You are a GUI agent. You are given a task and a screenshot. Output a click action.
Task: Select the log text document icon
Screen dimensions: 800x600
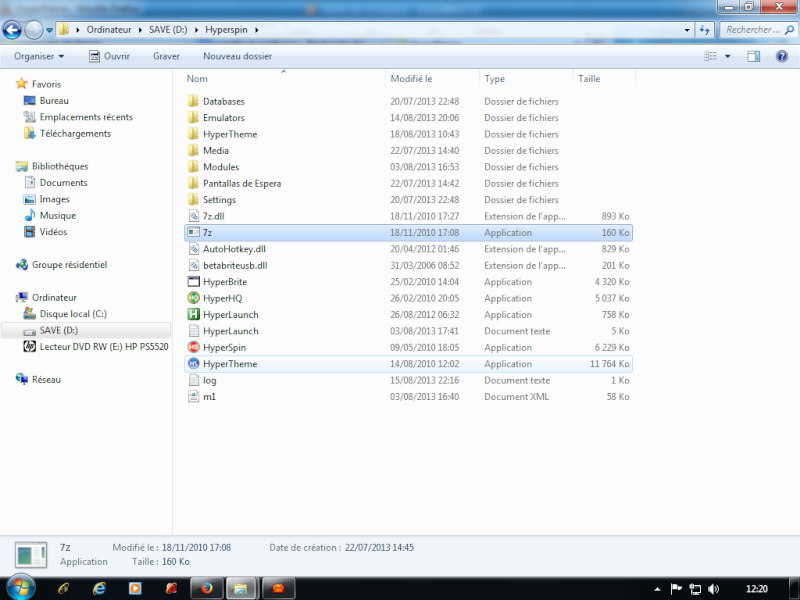click(193, 380)
